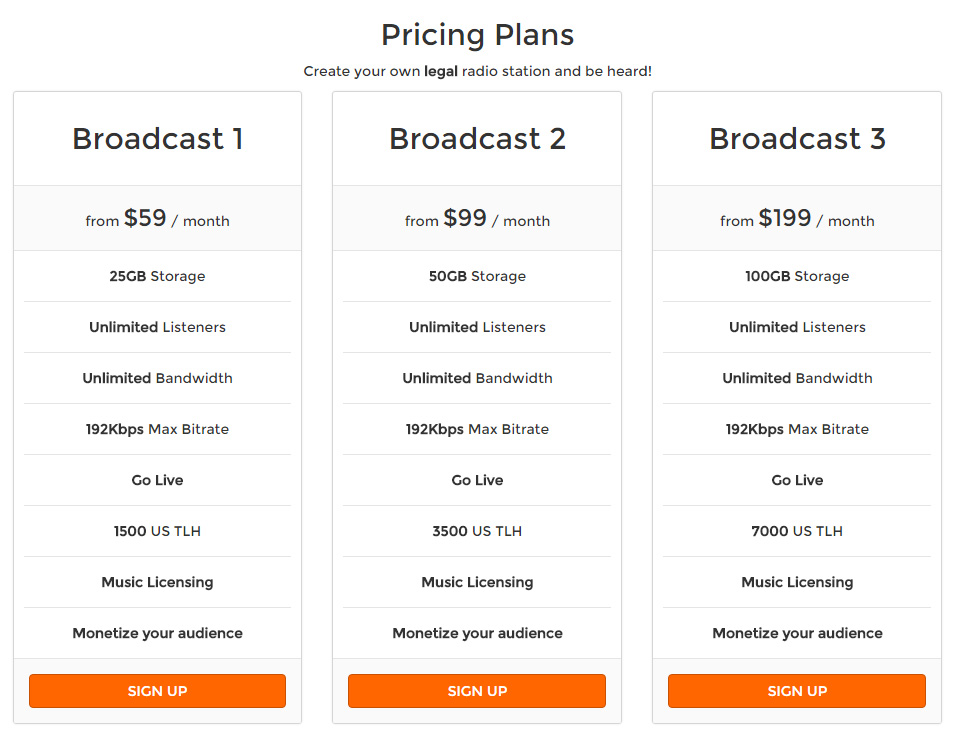Click the 25GB Storage feature
The height and width of the screenshot is (741, 956).
157,276
